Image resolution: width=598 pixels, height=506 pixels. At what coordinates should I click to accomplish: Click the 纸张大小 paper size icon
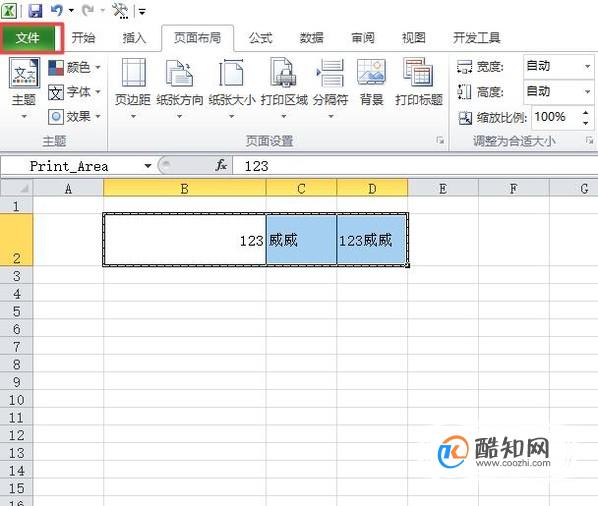click(x=231, y=72)
